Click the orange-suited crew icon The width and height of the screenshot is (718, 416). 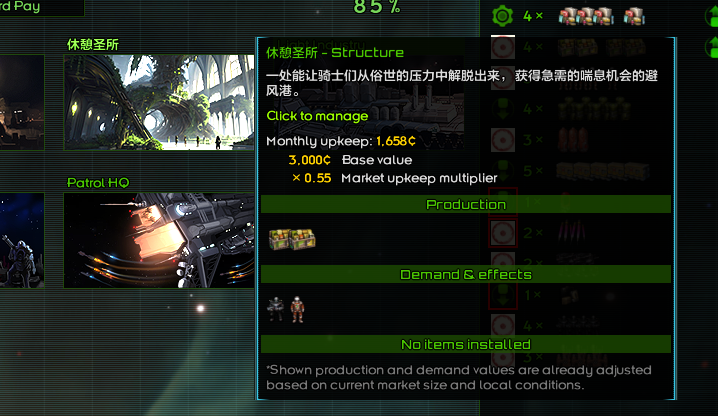coord(298,309)
